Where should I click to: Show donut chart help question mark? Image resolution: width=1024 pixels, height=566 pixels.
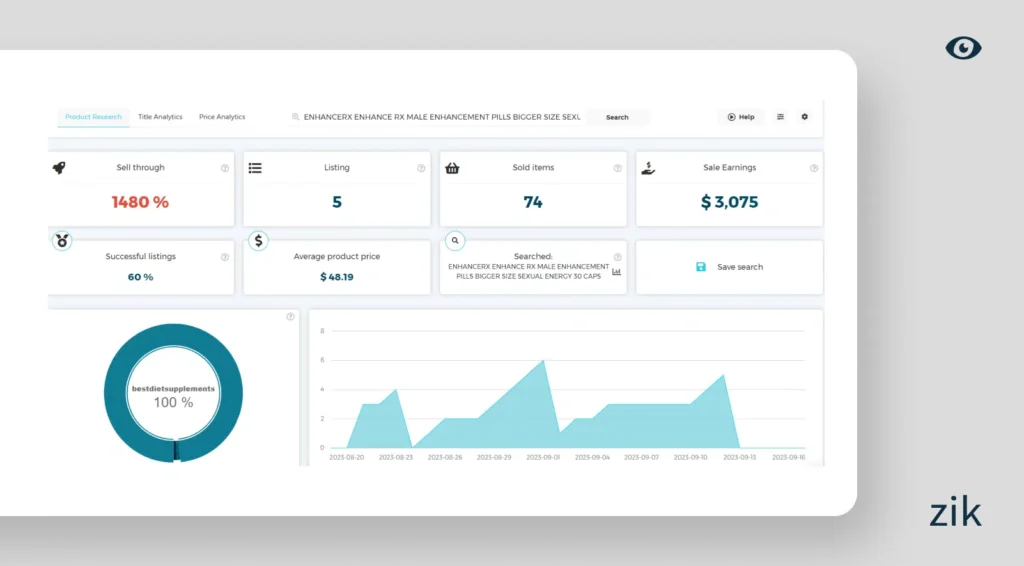click(x=291, y=317)
